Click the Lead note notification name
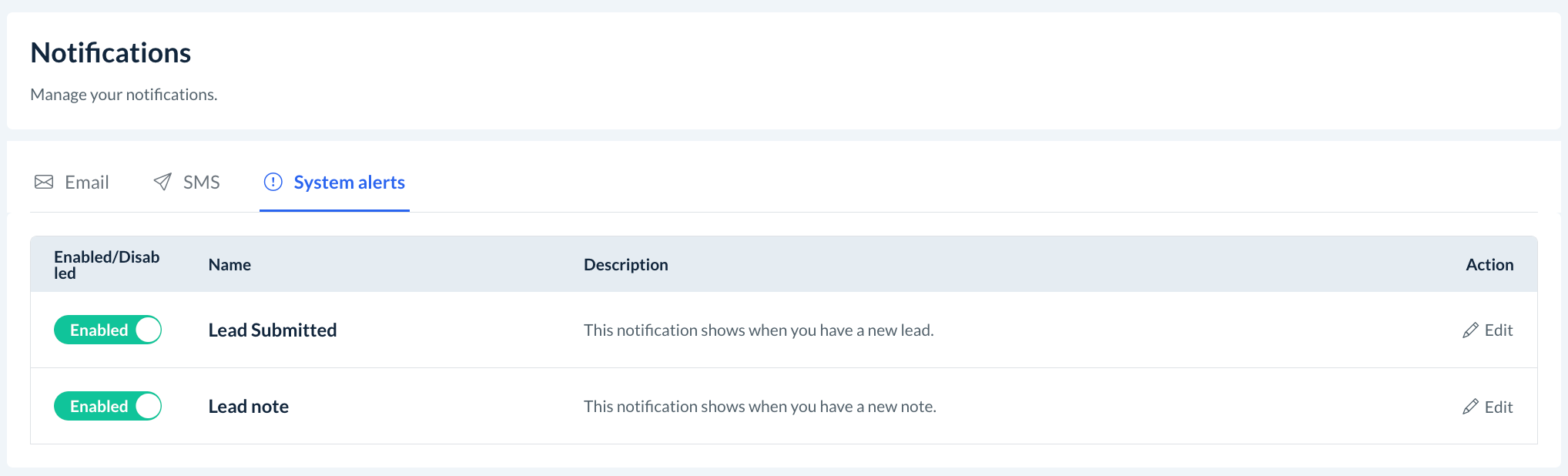Viewport: 1568px width, 476px height. 249,407
